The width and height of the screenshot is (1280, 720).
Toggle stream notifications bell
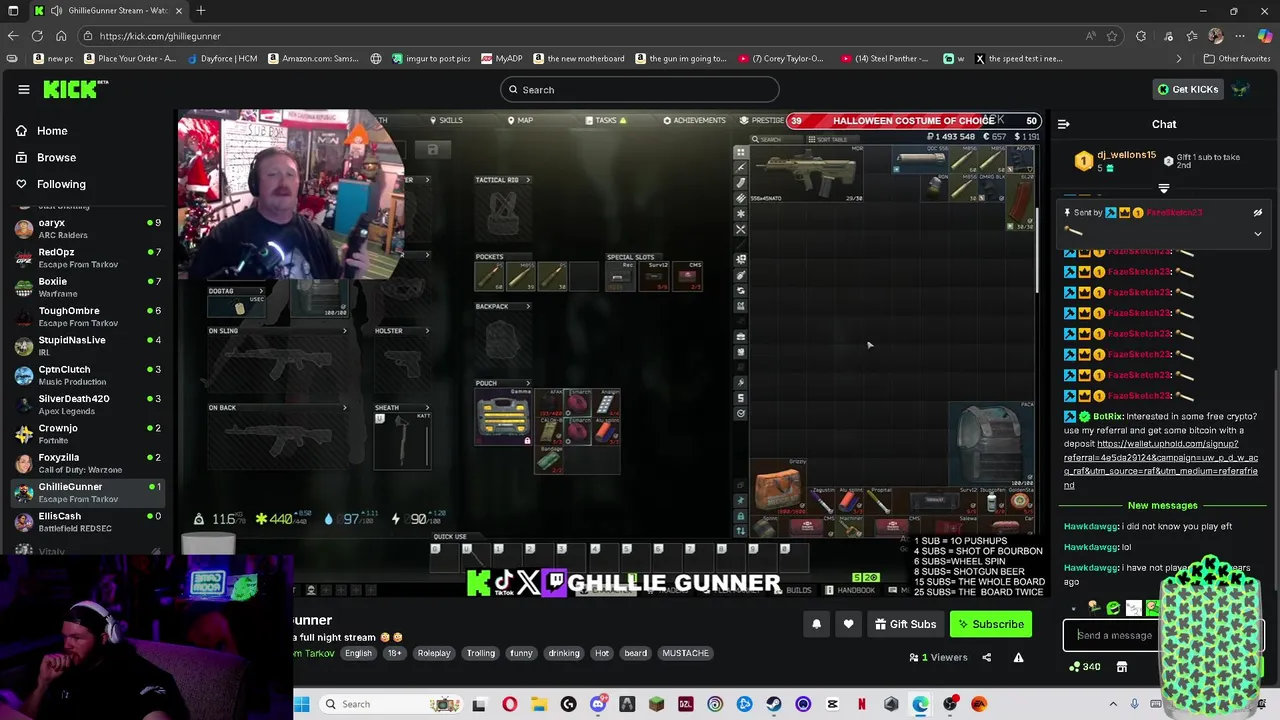(816, 624)
